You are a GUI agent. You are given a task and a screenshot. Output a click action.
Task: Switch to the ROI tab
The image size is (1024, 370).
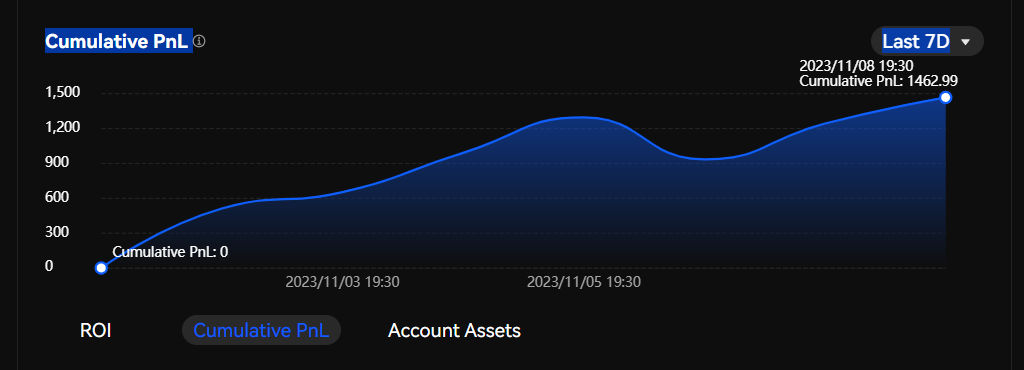tap(95, 330)
